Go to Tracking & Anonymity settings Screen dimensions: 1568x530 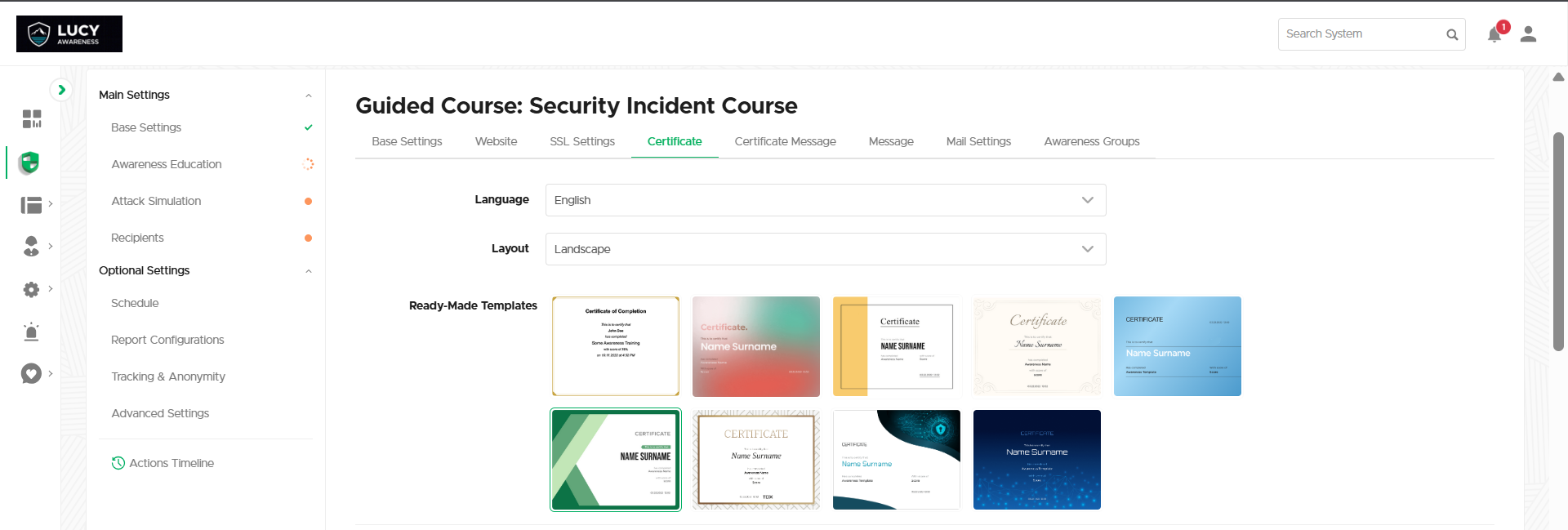pos(168,376)
